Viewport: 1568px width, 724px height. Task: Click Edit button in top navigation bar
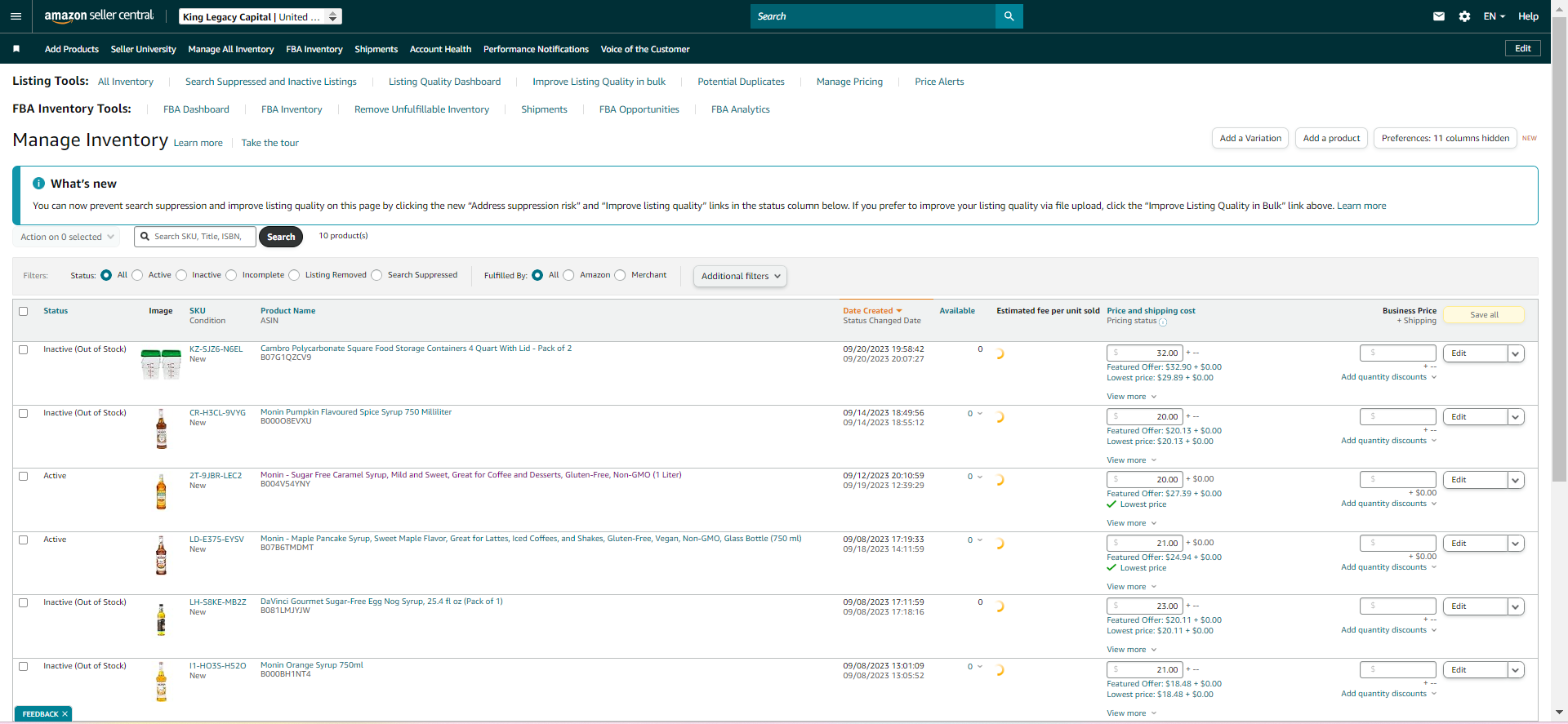1523,48
